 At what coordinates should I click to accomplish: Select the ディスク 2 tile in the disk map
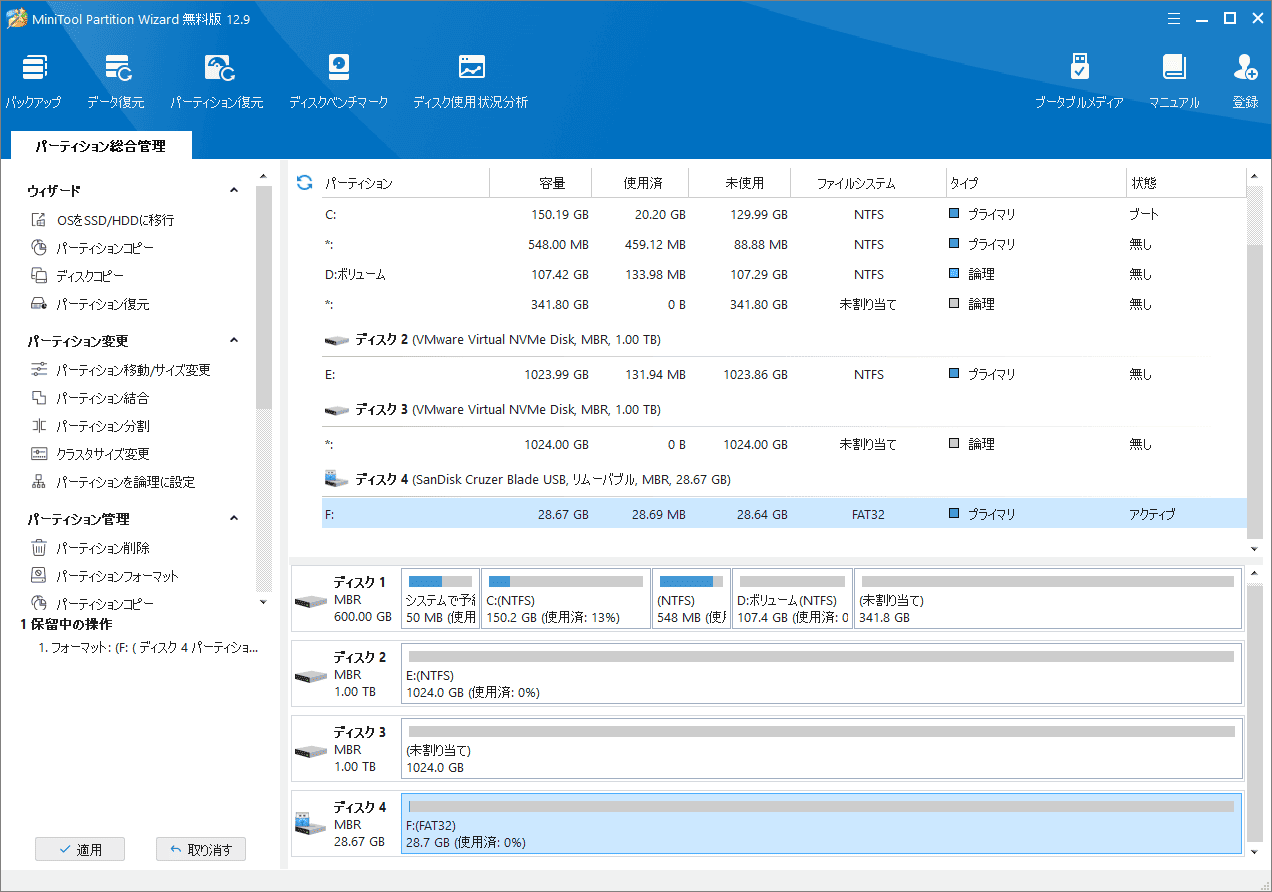click(344, 674)
